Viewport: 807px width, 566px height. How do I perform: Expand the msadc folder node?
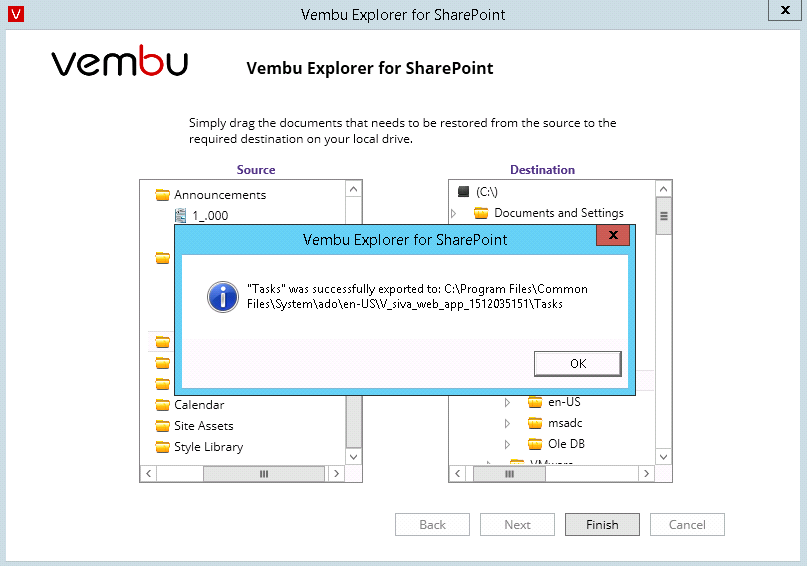[x=507, y=423]
